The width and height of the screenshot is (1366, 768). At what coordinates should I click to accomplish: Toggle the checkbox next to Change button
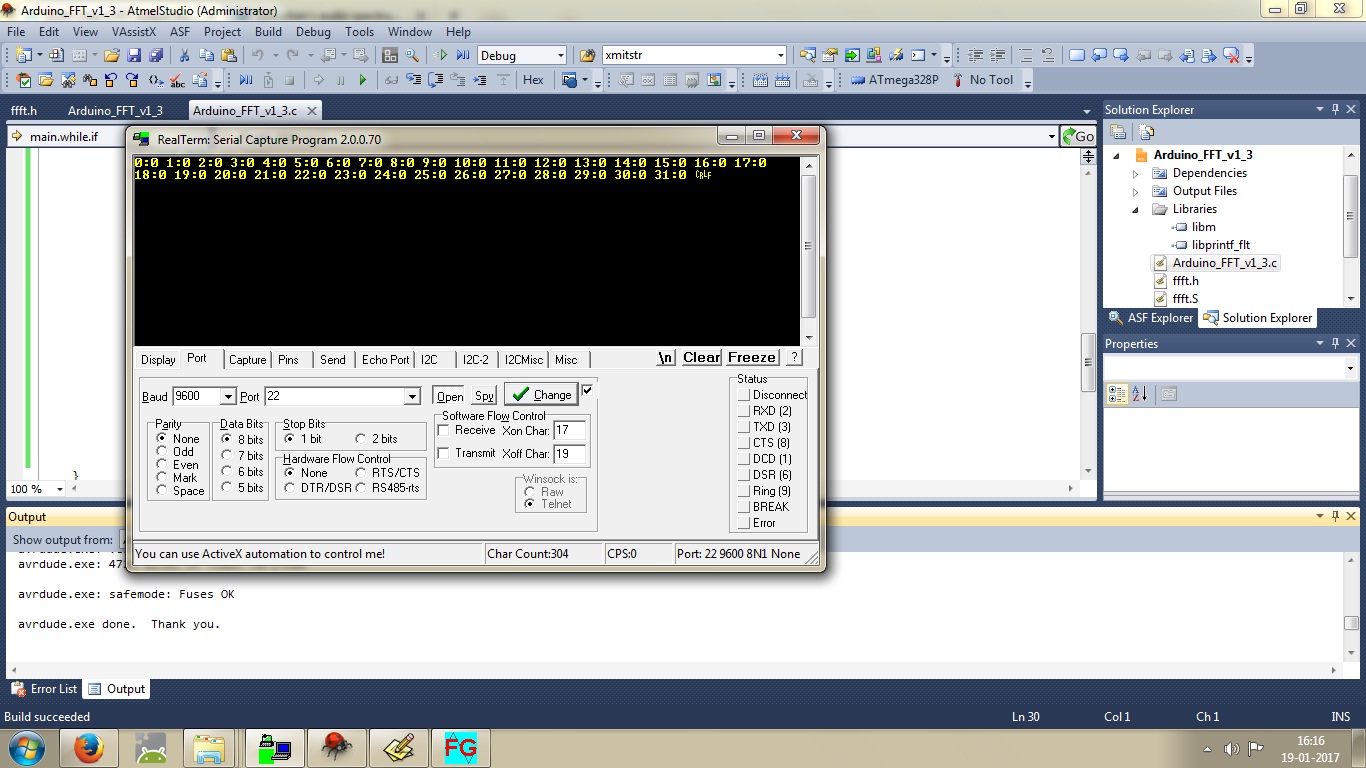[x=588, y=390]
